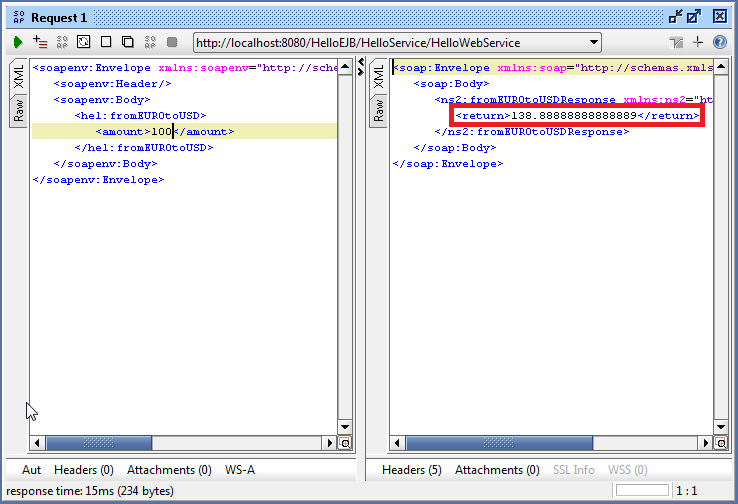Image resolution: width=738 pixels, height=504 pixels.
Task: Open request Headers (0) tab
Action: pyautogui.click(x=83, y=469)
